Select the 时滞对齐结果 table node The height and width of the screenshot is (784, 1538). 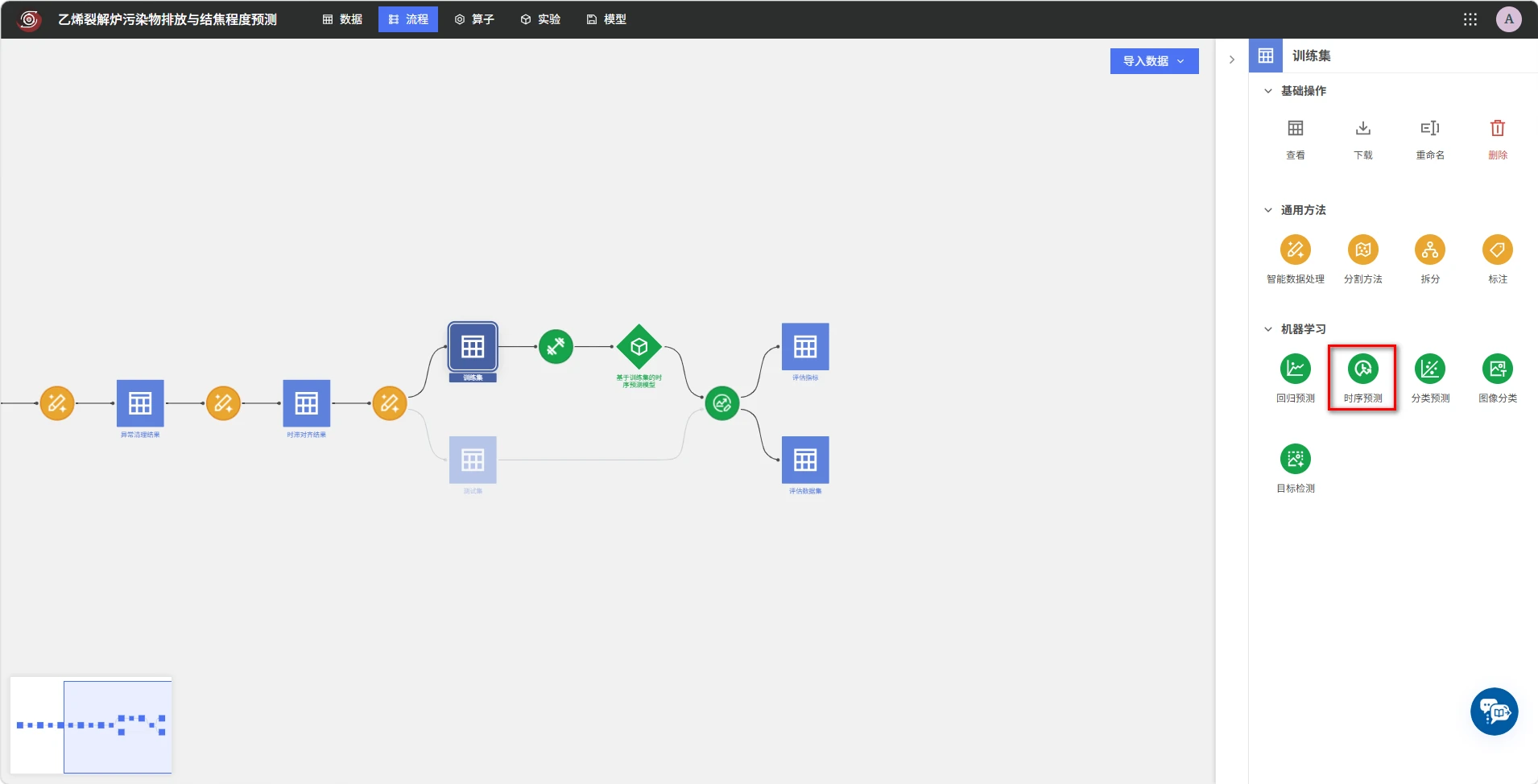tap(306, 403)
